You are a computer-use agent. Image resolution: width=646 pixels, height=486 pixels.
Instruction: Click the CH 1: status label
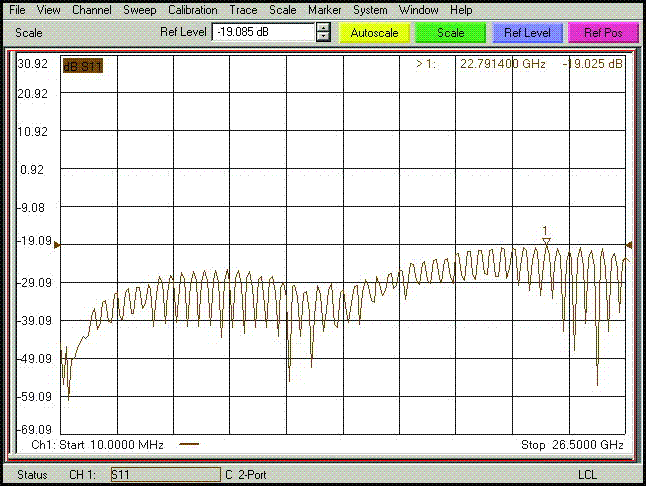click(82, 475)
